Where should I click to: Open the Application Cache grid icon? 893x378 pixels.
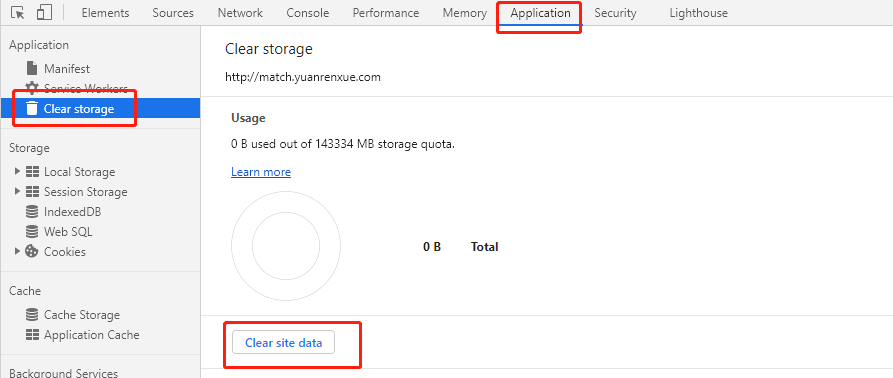pos(32,335)
